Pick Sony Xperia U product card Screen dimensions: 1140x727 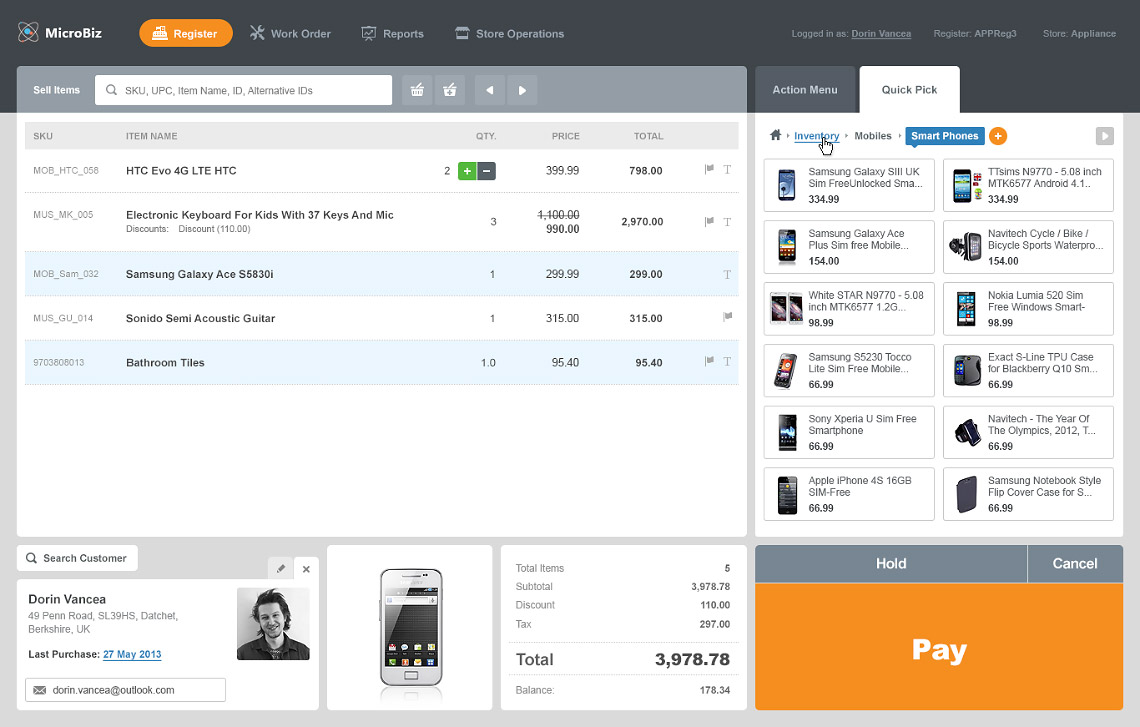849,433
